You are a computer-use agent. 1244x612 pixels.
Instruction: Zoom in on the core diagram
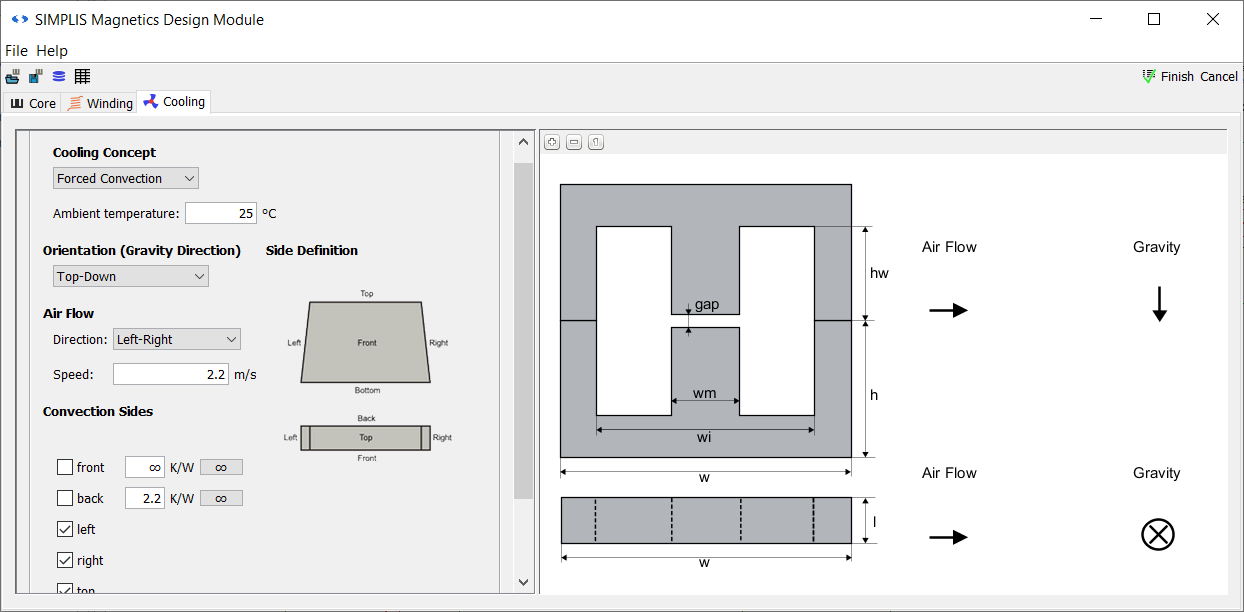[x=552, y=142]
